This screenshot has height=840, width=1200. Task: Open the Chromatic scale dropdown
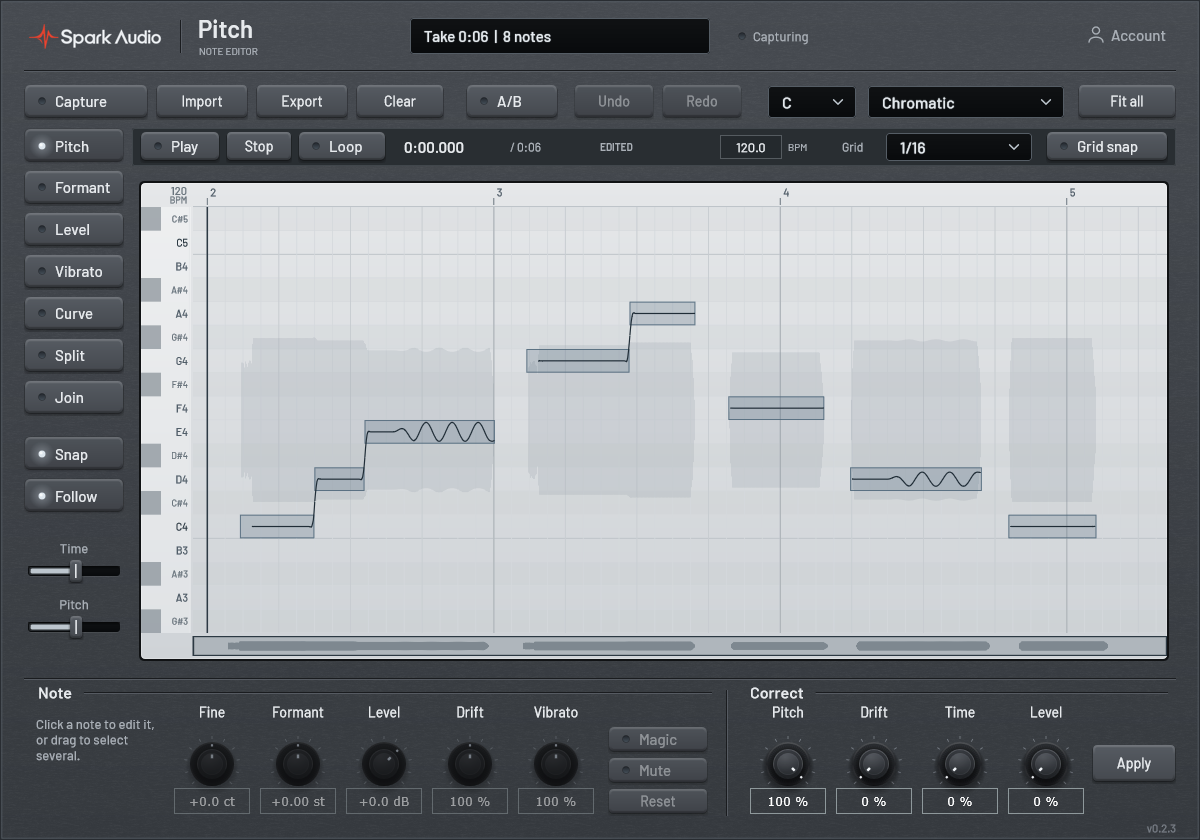966,102
